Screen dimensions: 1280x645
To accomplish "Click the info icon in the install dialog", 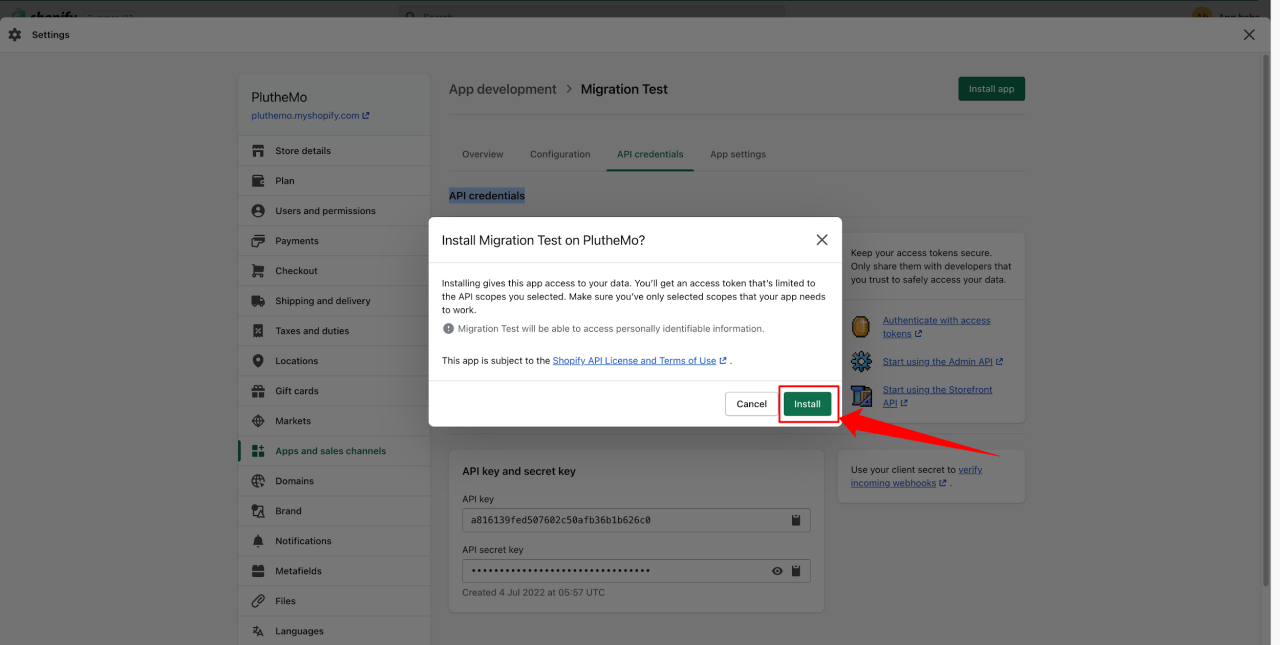I will pyautogui.click(x=448, y=328).
